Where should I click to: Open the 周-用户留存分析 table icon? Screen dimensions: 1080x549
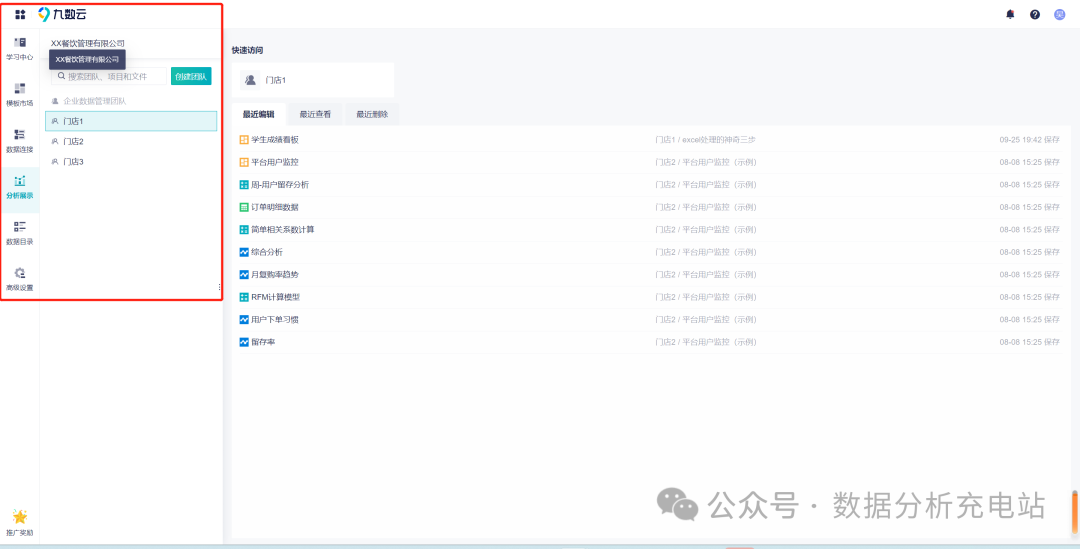pos(243,185)
